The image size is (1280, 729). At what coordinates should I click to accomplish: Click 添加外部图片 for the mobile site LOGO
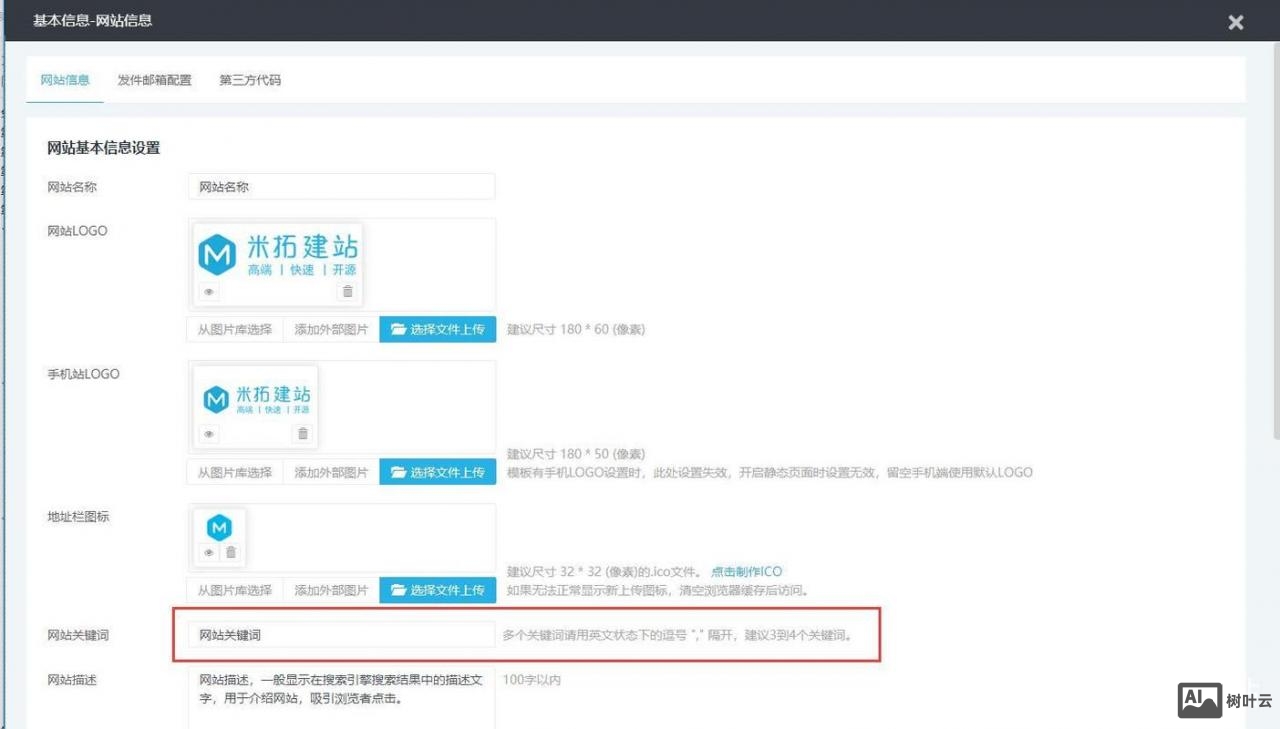coord(331,471)
